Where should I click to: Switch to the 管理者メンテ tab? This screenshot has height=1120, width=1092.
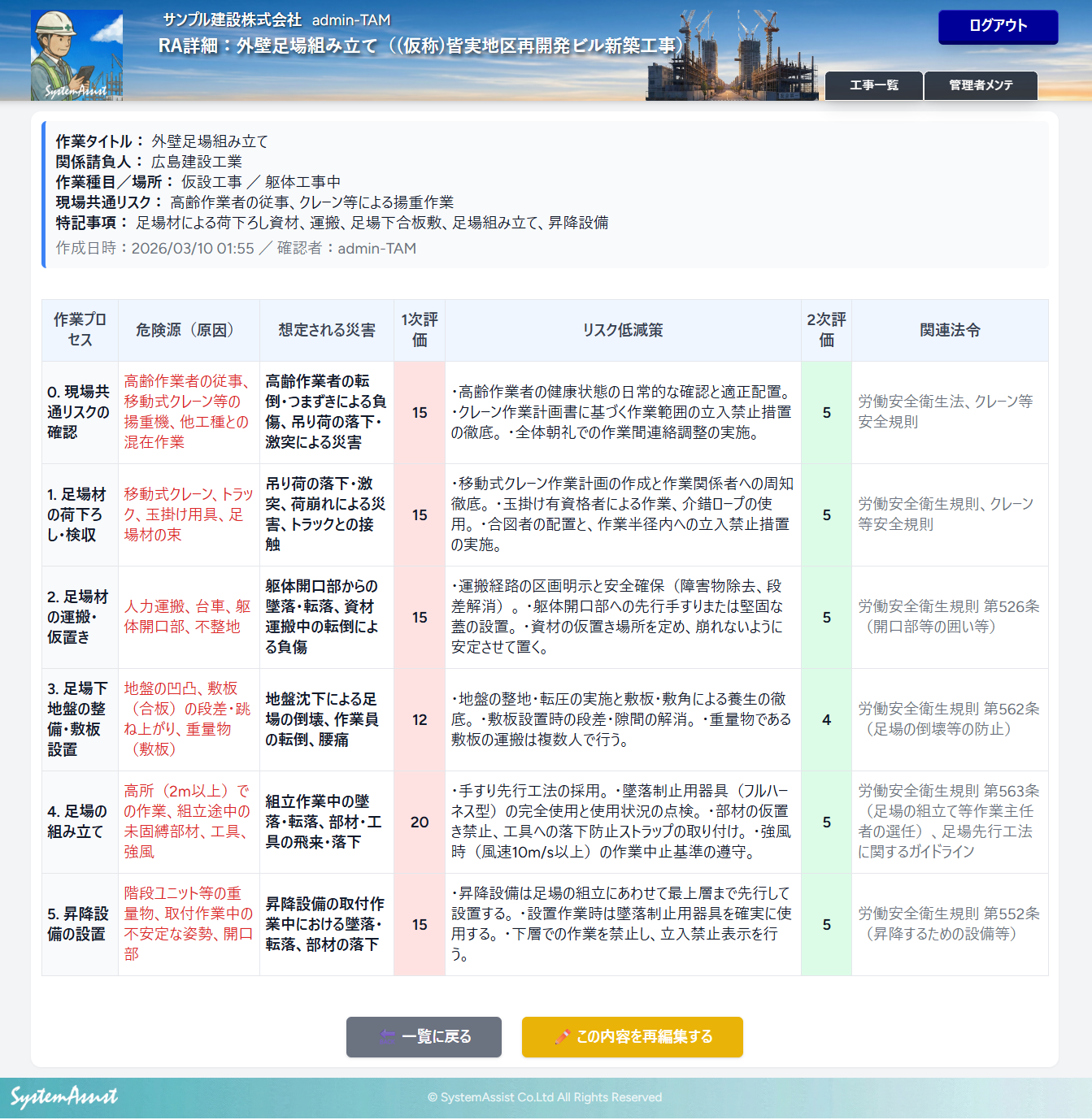tap(981, 85)
